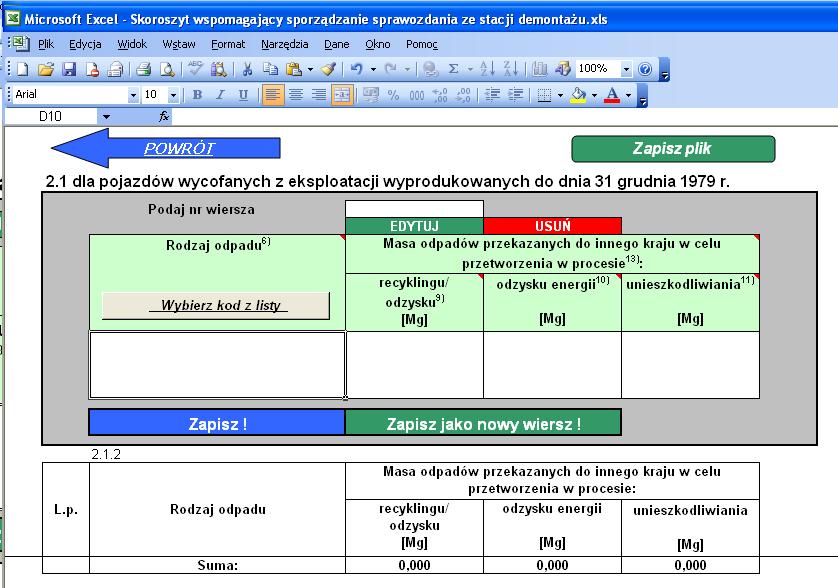The height and width of the screenshot is (588, 838).
Task: Toggle Align Left
Action: point(273,95)
